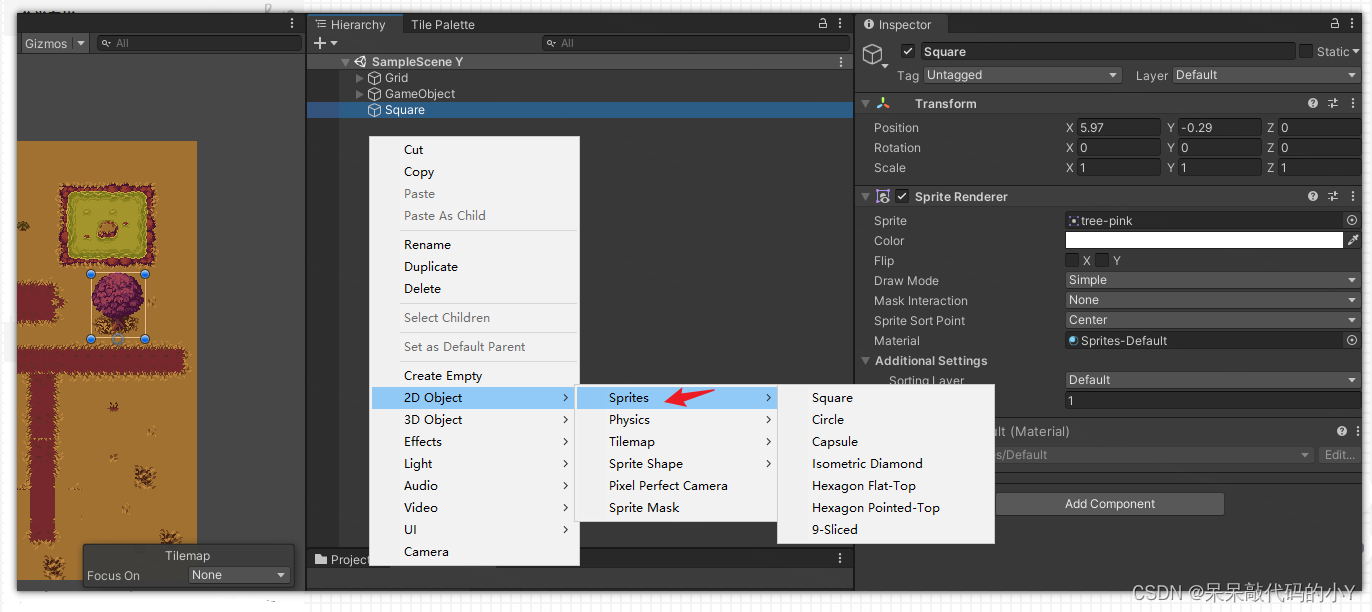The image size is (1372, 612).
Task: Click the white Color swatch field
Action: click(1204, 240)
